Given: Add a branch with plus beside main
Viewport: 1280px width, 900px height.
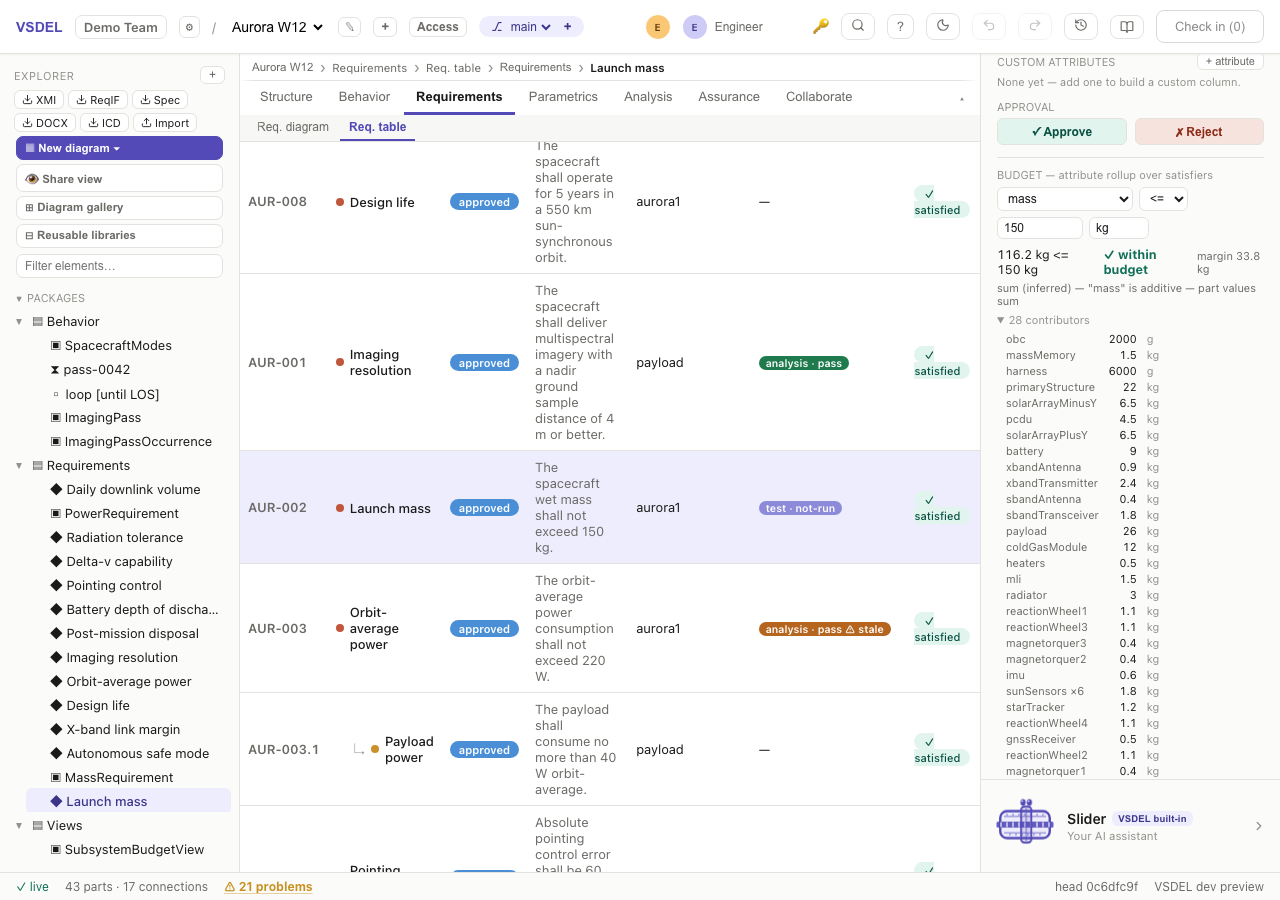Looking at the screenshot, I should click(x=568, y=27).
